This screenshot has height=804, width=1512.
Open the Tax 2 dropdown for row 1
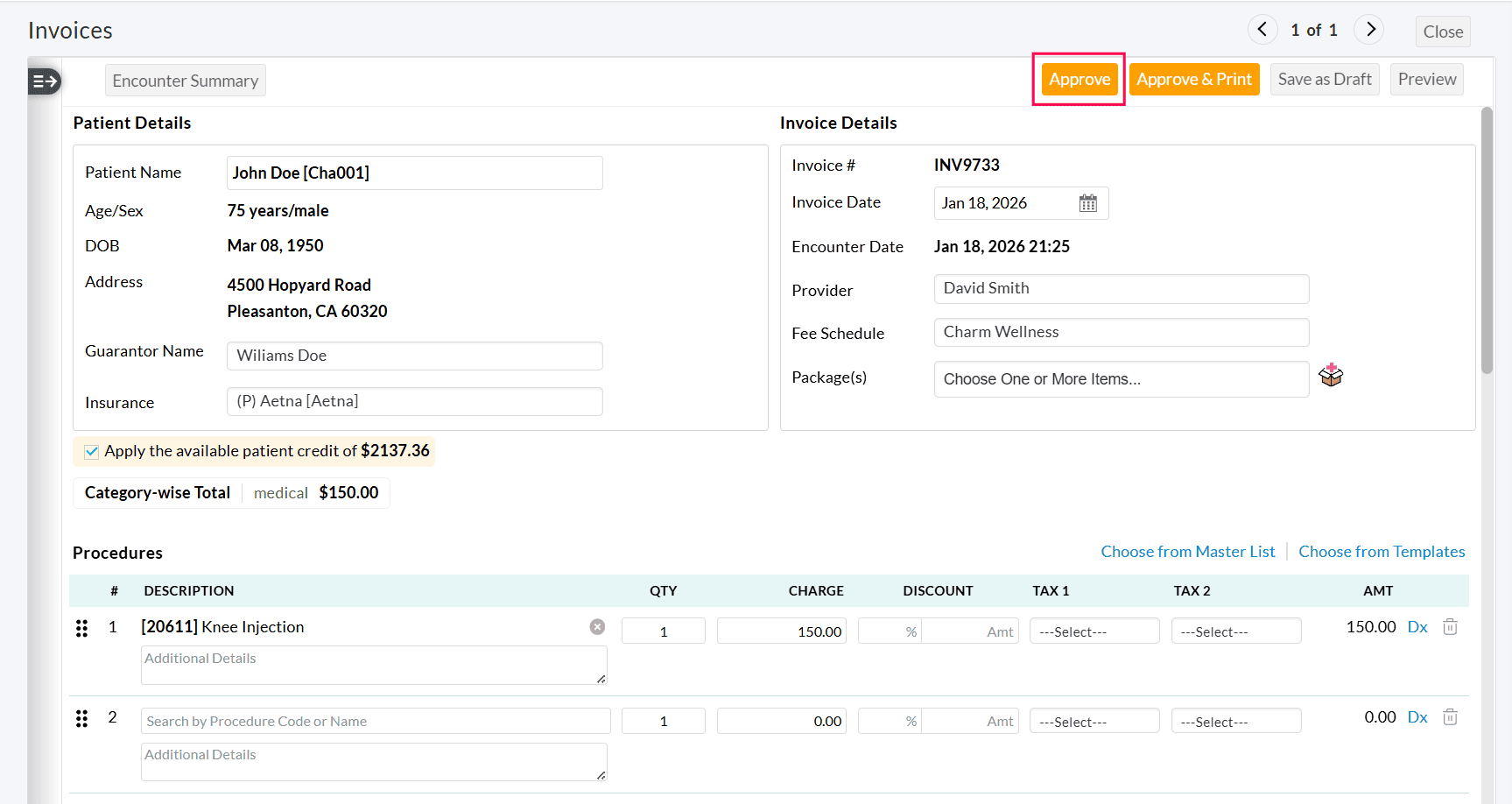(1235, 631)
